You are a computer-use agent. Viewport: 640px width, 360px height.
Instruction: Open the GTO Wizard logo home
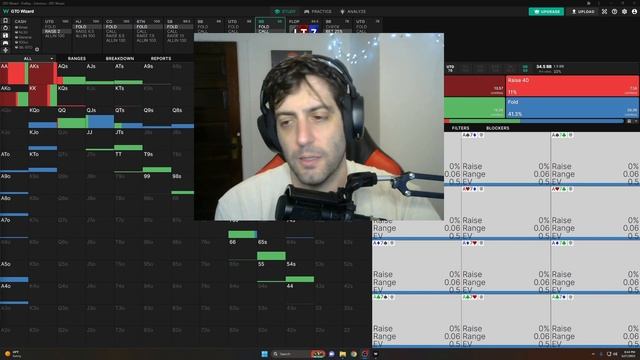pyautogui.click(x=18, y=11)
